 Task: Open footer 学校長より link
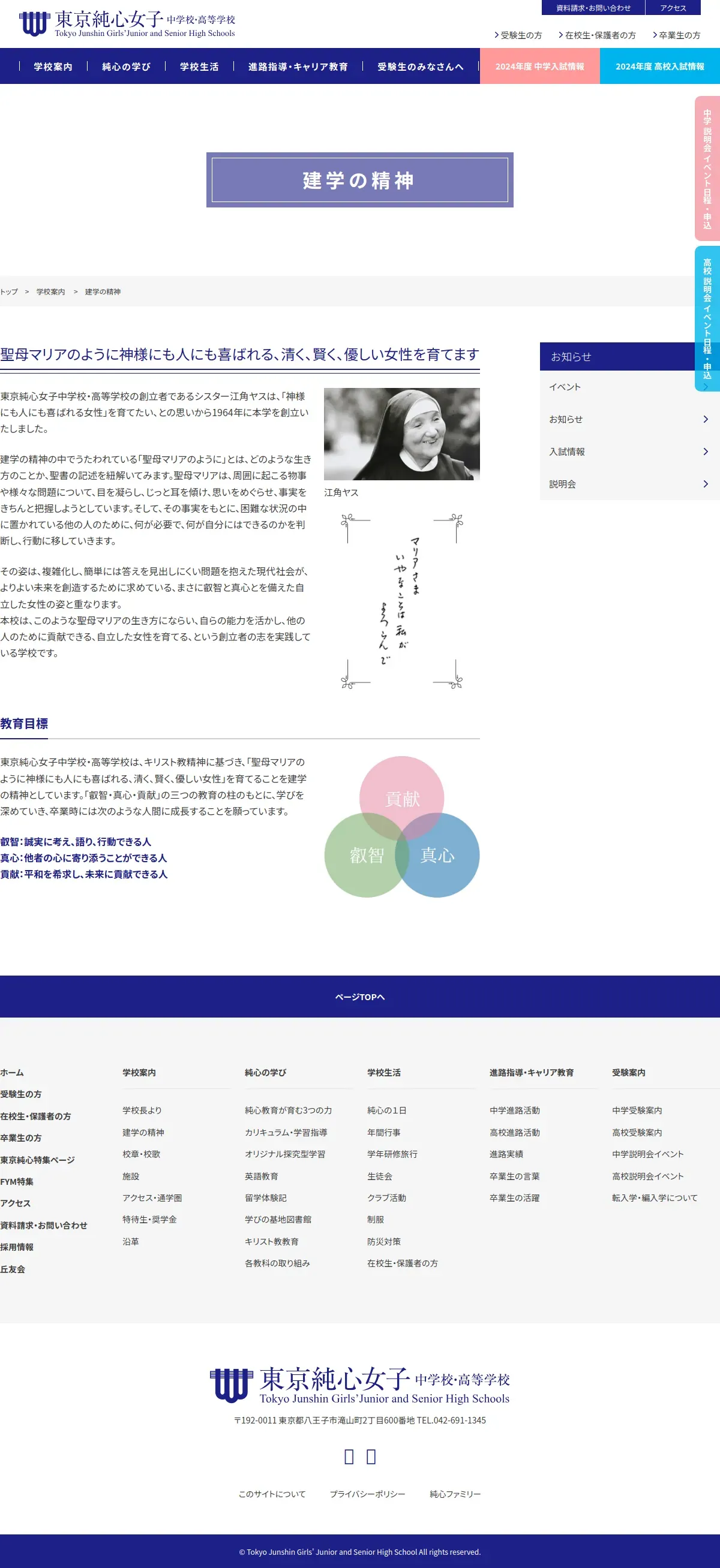click(x=142, y=1110)
